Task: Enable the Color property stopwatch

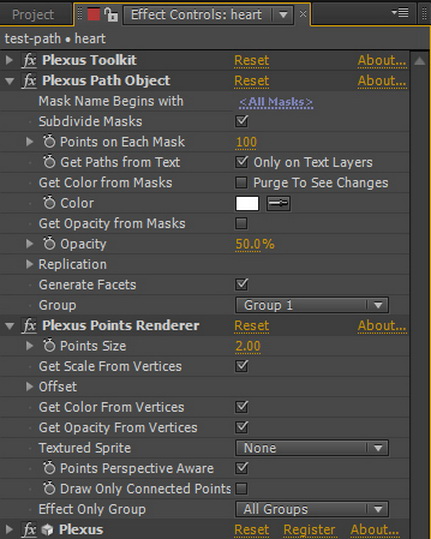Action: [x=49, y=203]
